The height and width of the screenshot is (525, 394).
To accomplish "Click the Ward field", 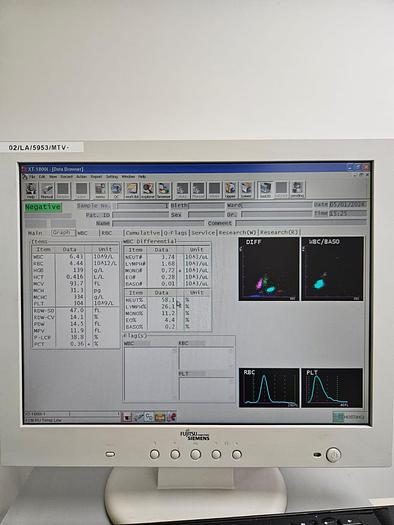I will [277, 205].
